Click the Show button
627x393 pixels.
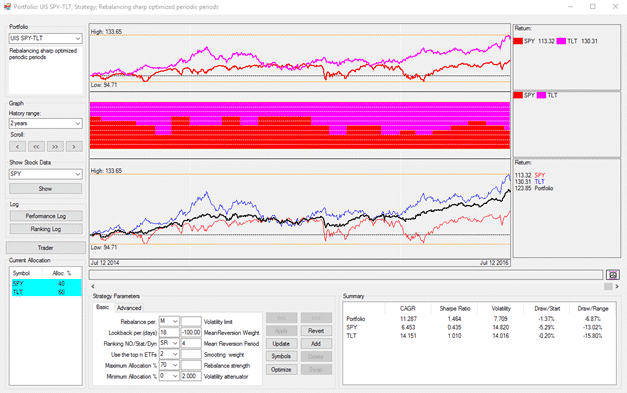click(x=45, y=189)
